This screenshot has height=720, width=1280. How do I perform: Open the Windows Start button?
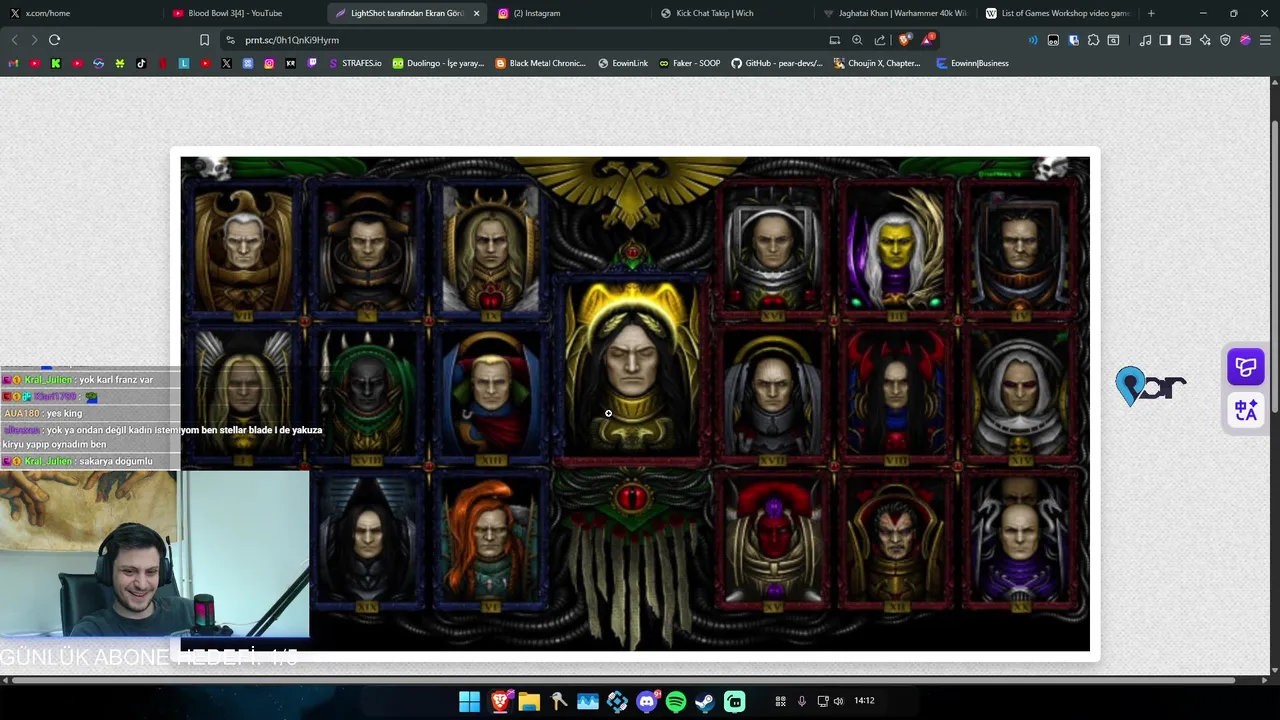(x=469, y=701)
